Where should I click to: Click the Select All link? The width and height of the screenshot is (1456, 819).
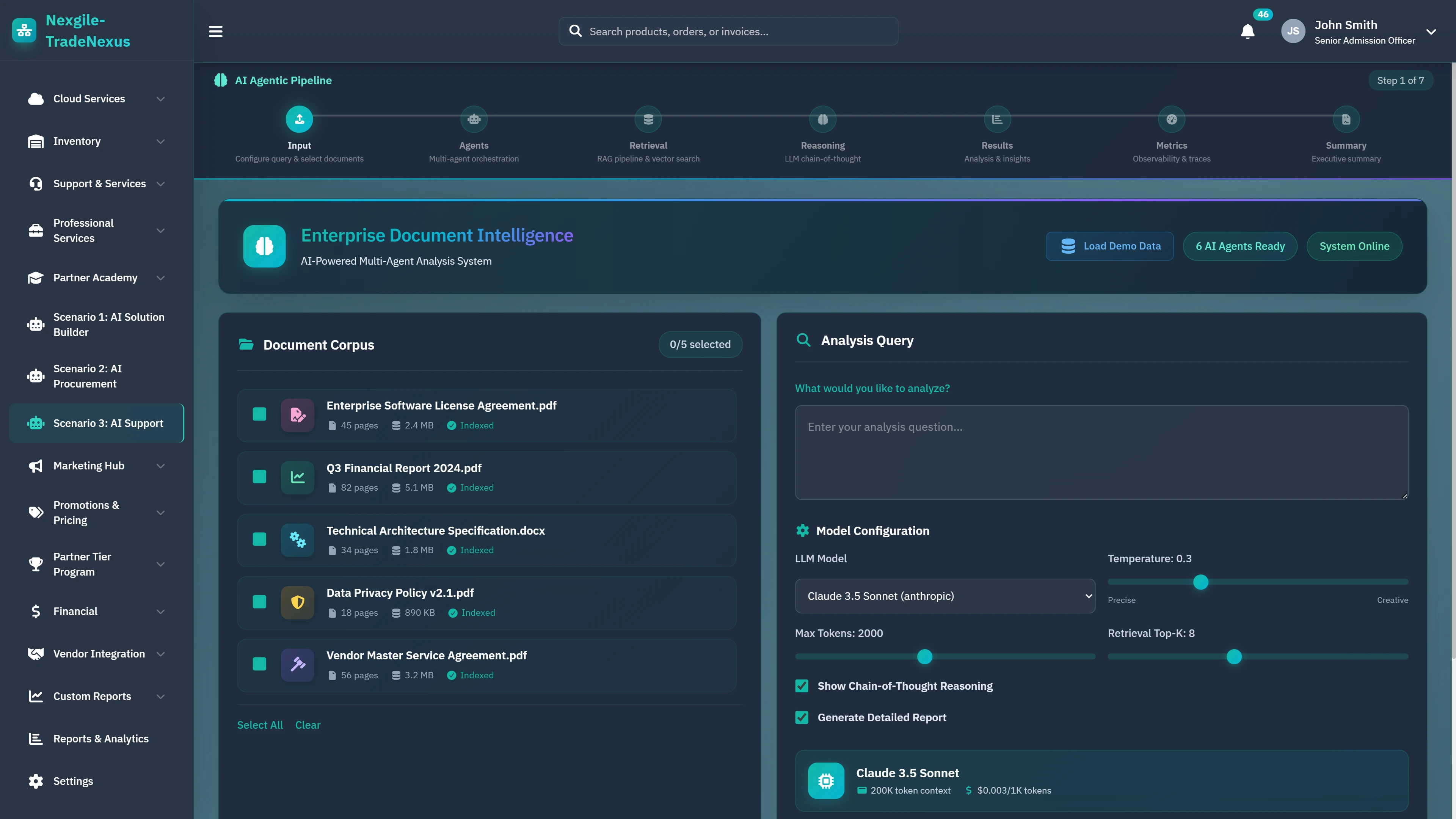259,725
